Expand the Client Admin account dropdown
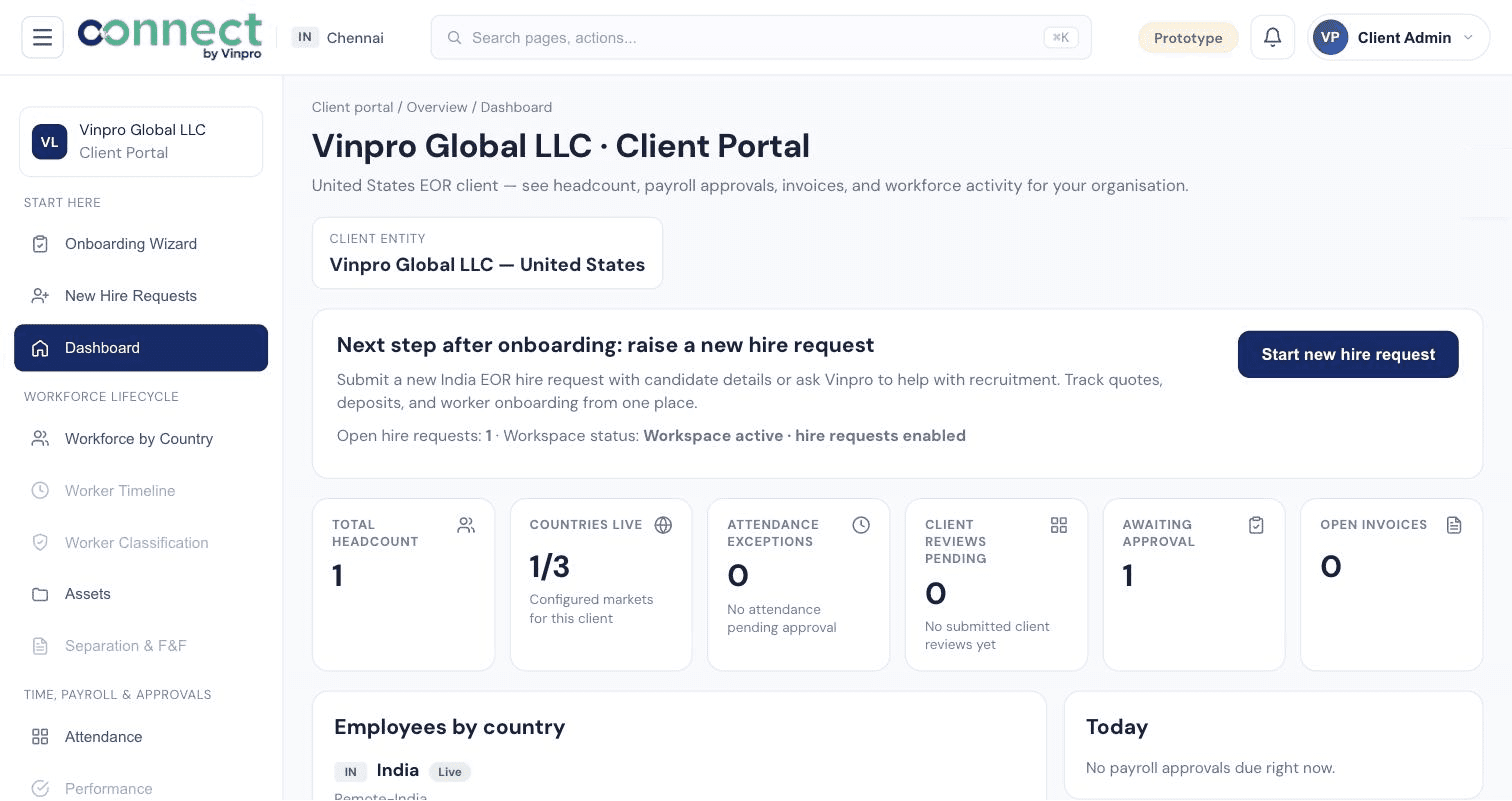The height and width of the screenshot is (801, 1512). [1398, 37]
